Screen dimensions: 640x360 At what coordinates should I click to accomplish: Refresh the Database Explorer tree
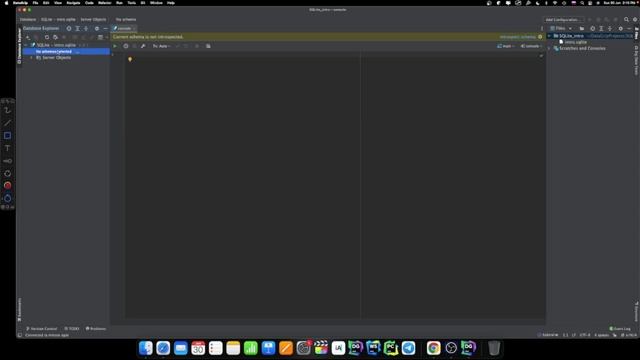pyautogui.click(x=47, y=37)
